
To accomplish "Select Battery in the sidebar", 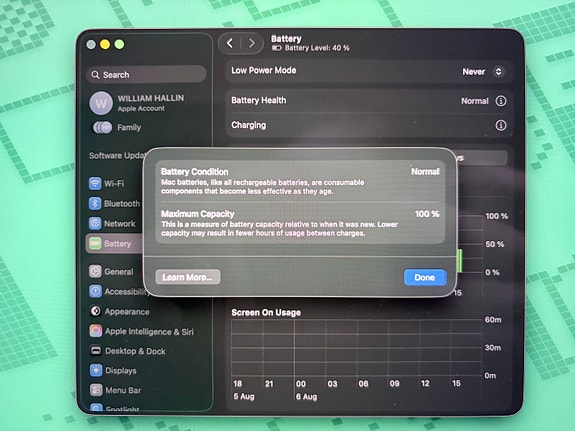I will 114,244.
